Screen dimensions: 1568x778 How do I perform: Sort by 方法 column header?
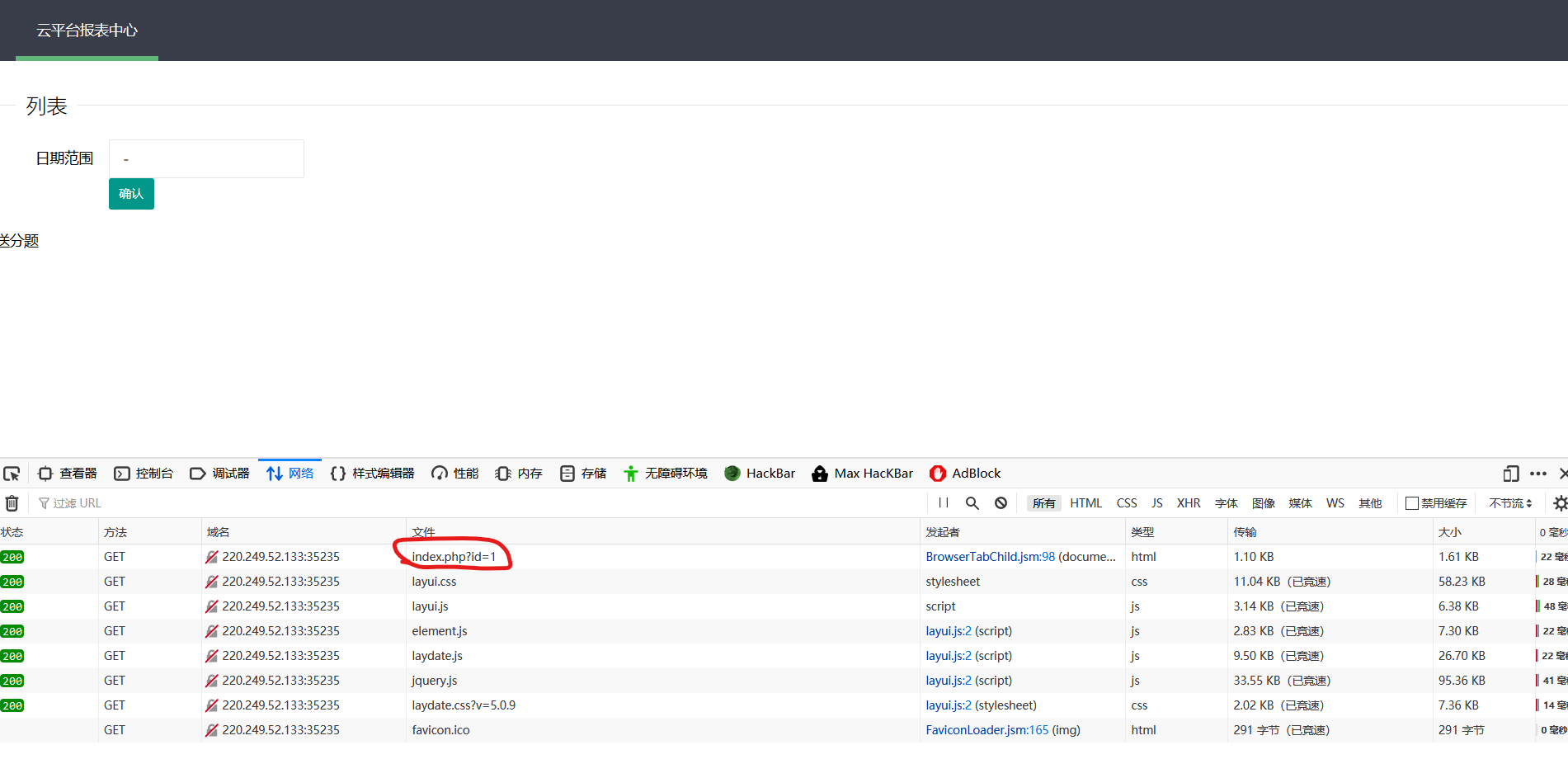(x=150, y=532)
